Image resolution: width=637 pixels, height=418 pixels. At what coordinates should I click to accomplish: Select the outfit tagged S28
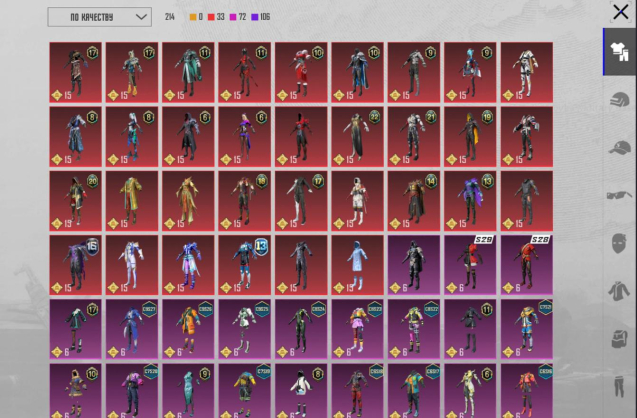pyautogui.click(x=526, y=265)
